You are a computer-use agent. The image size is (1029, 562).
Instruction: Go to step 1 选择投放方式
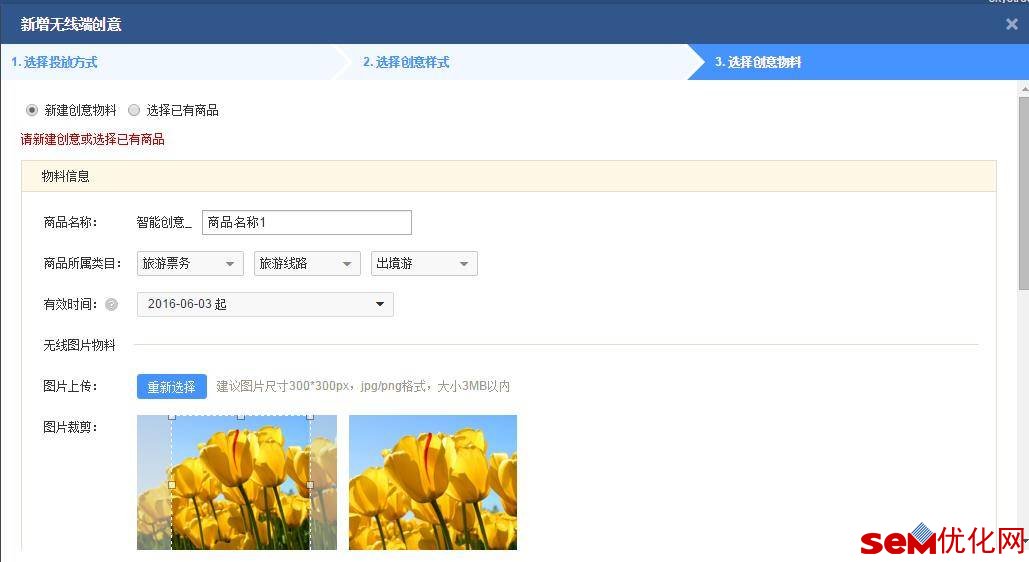54,62
